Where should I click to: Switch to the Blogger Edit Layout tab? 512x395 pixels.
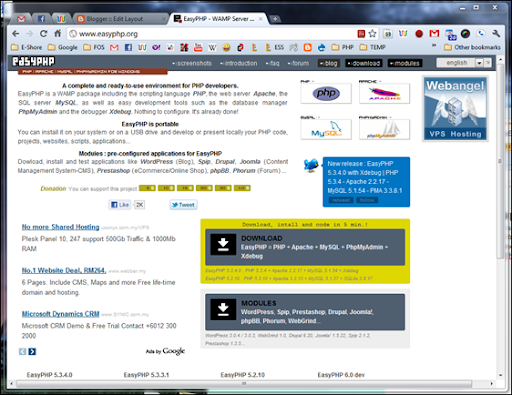[x=120, y=19]
